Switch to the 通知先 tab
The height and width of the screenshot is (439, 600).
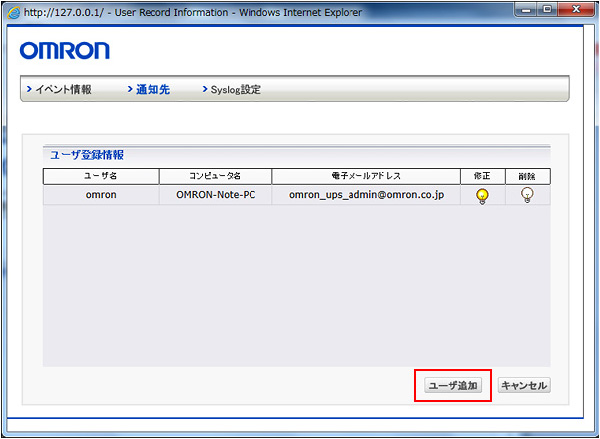coord(152,90)
